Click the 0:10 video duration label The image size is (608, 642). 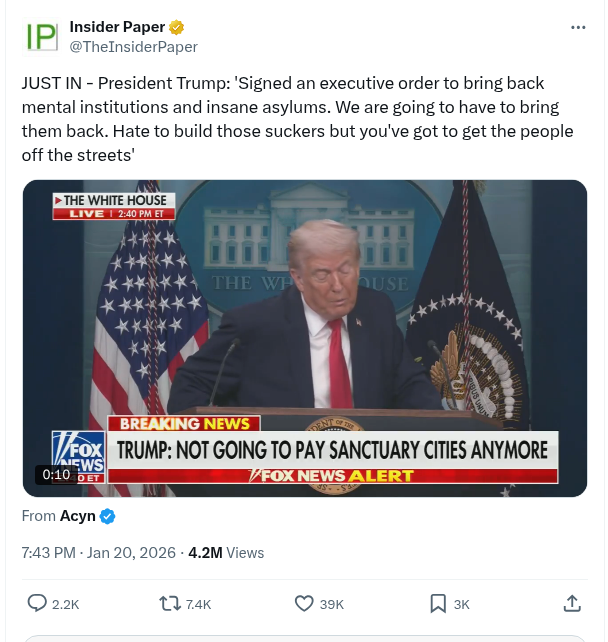click(57, 475)
